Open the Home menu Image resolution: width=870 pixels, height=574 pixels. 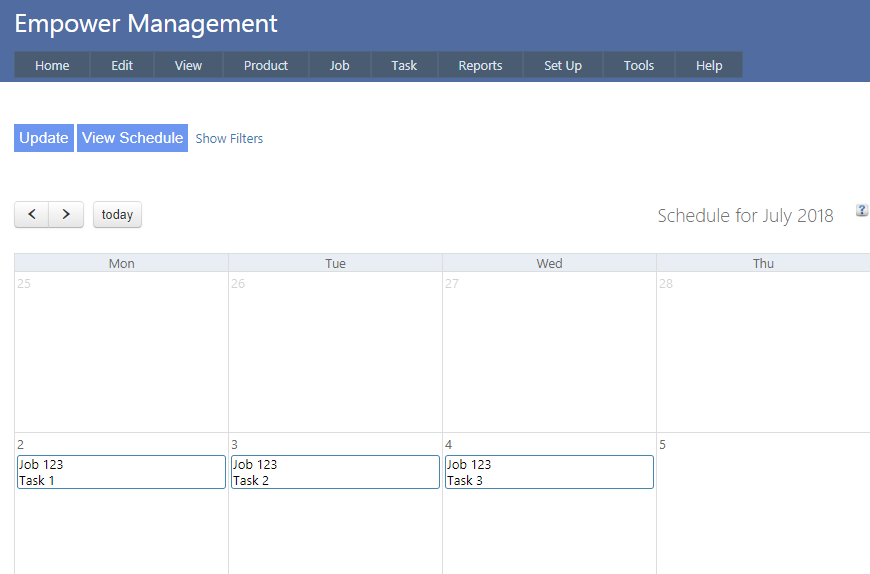point(52,65)
